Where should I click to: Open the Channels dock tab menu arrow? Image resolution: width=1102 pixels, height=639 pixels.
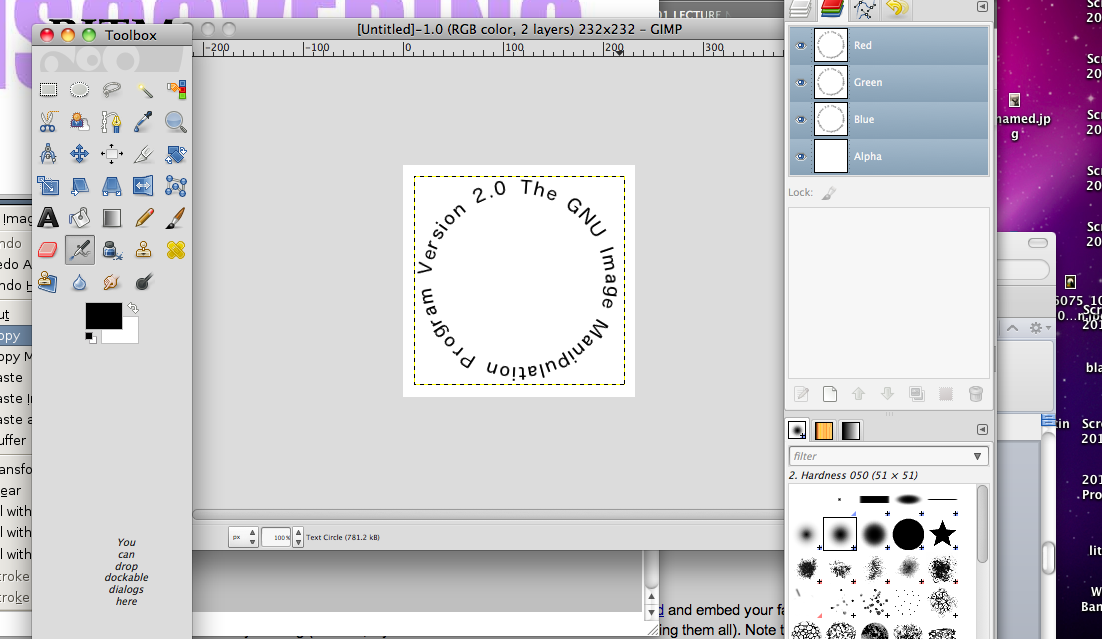point(982,7)
